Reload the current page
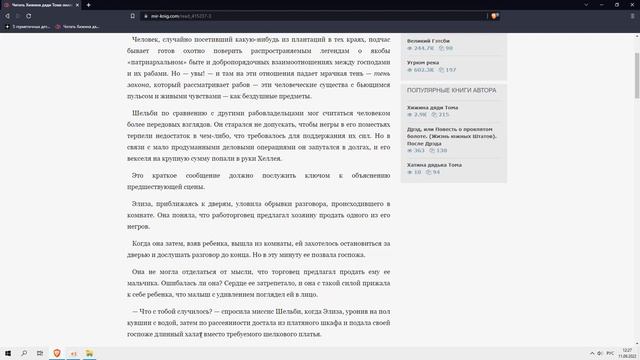This screenshot has height=360, width=640. (29, 16)
